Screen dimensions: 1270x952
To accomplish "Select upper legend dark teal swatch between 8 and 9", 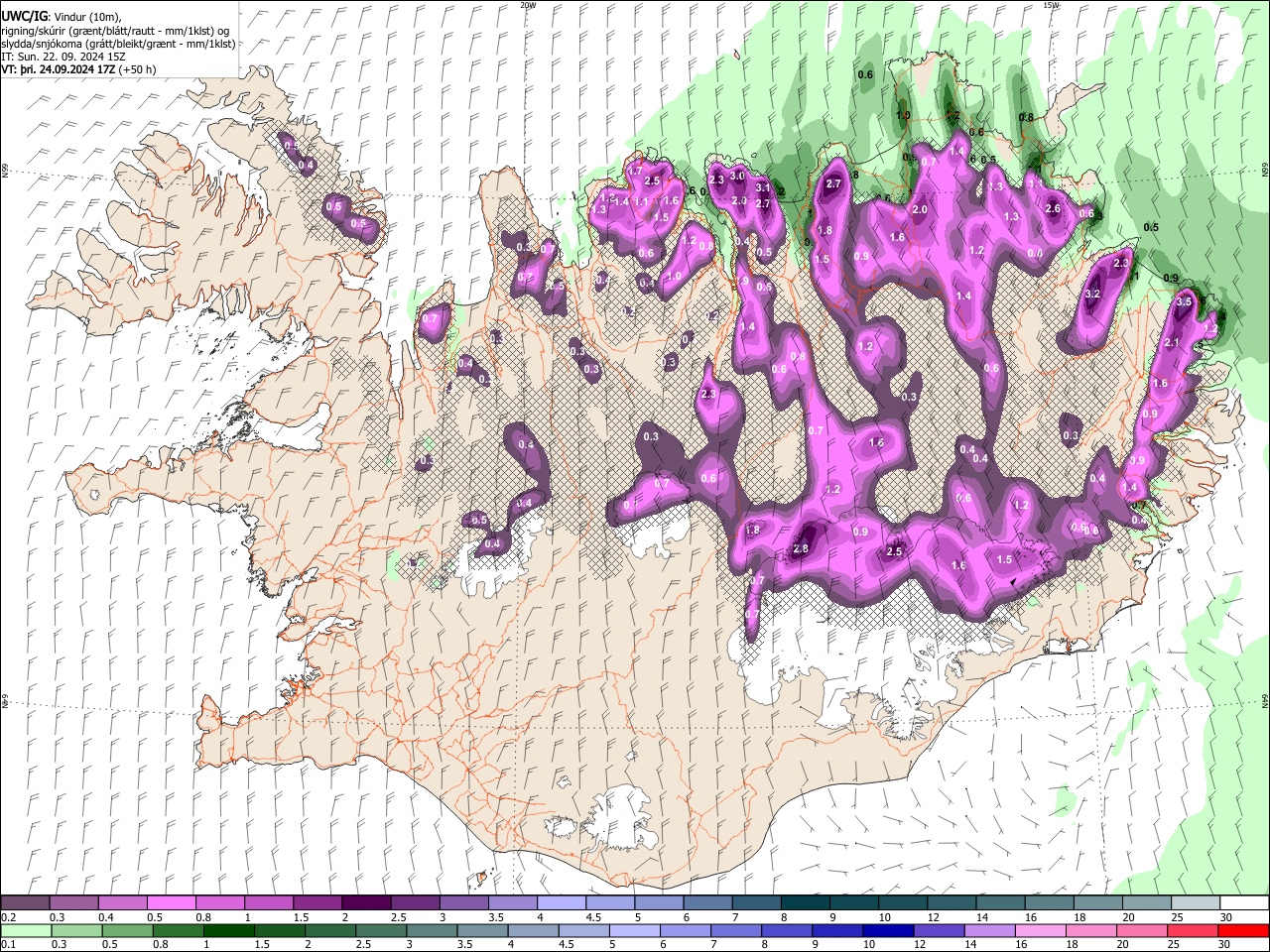I will click(x=805, y=903).
